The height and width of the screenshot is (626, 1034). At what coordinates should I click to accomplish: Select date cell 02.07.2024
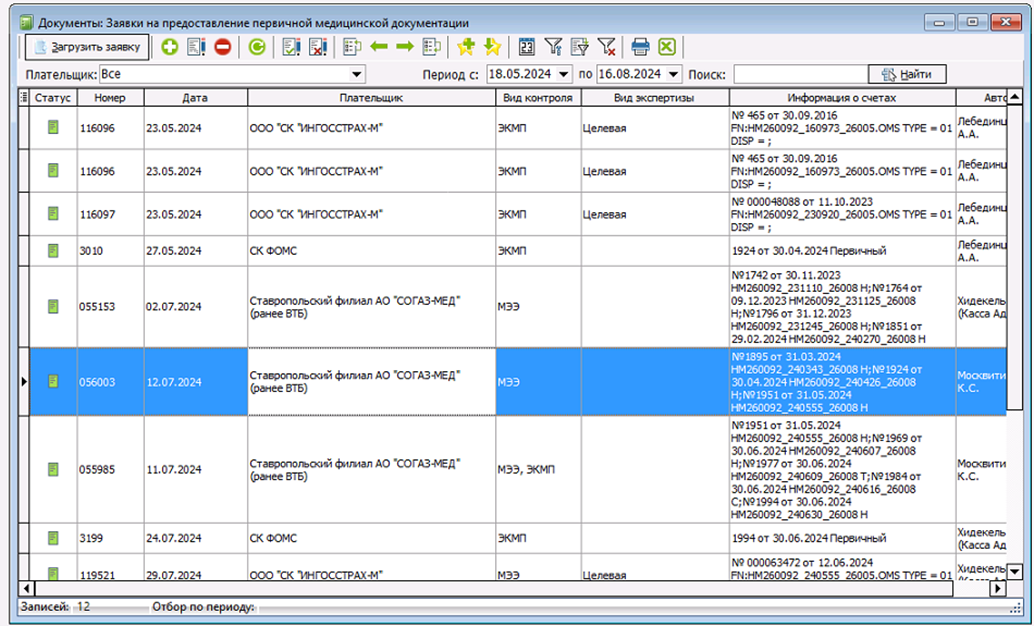pyautogui.click(x=195, y=307)
